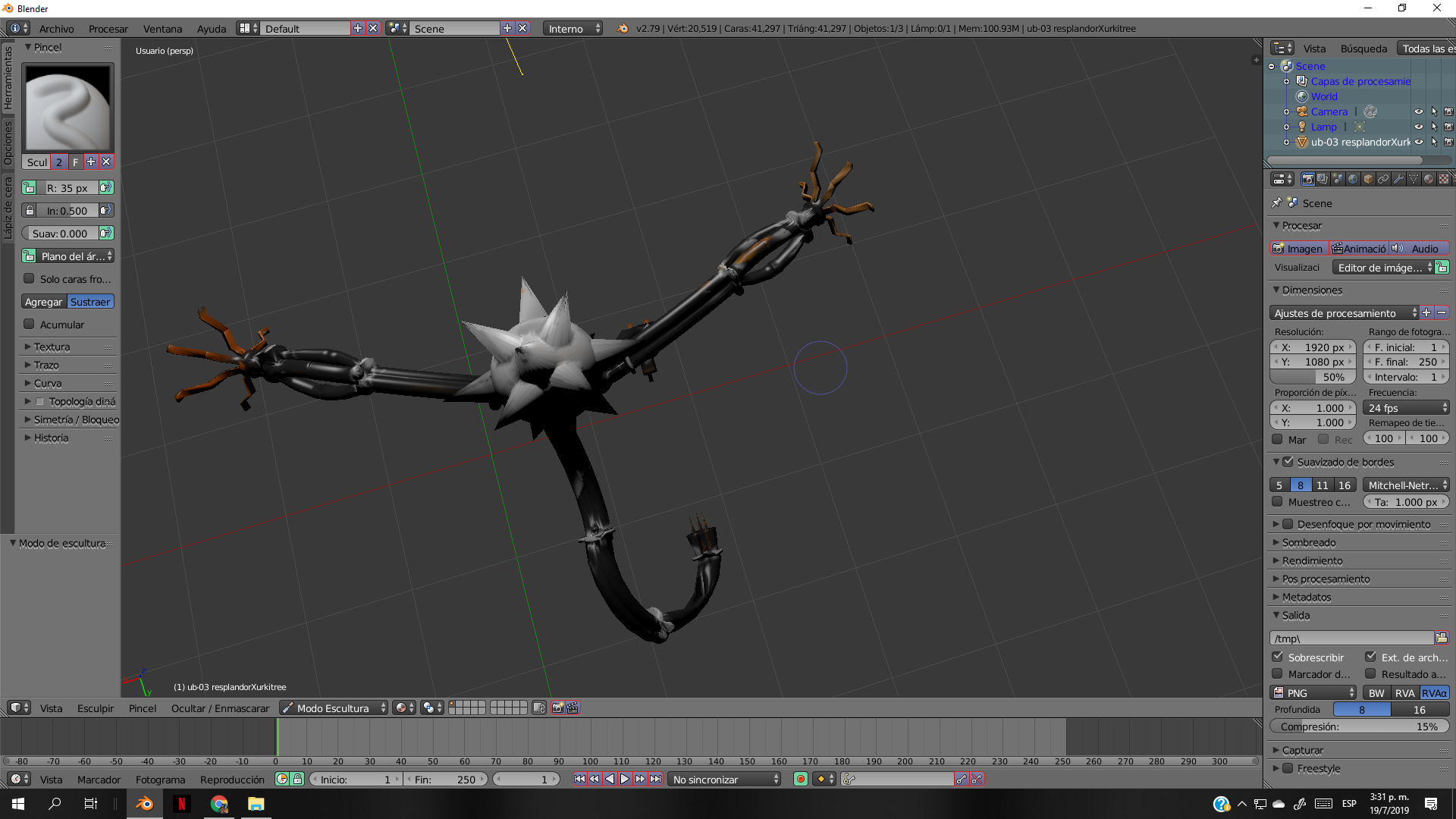Click the Blender icon in the taskbar
Image resolution: width=1456 pixels, height=819 pixels.
point(144,803)
